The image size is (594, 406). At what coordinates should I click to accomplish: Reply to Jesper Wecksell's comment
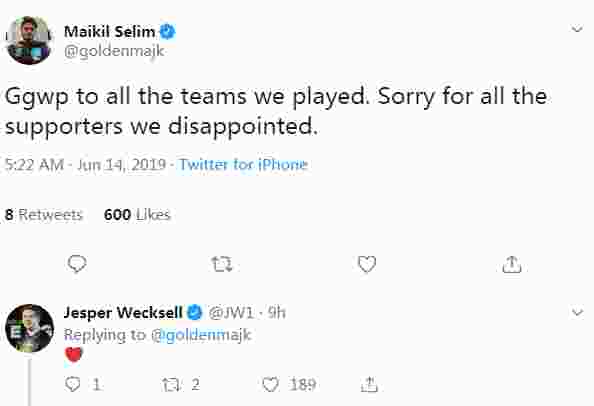coord(72,384)
